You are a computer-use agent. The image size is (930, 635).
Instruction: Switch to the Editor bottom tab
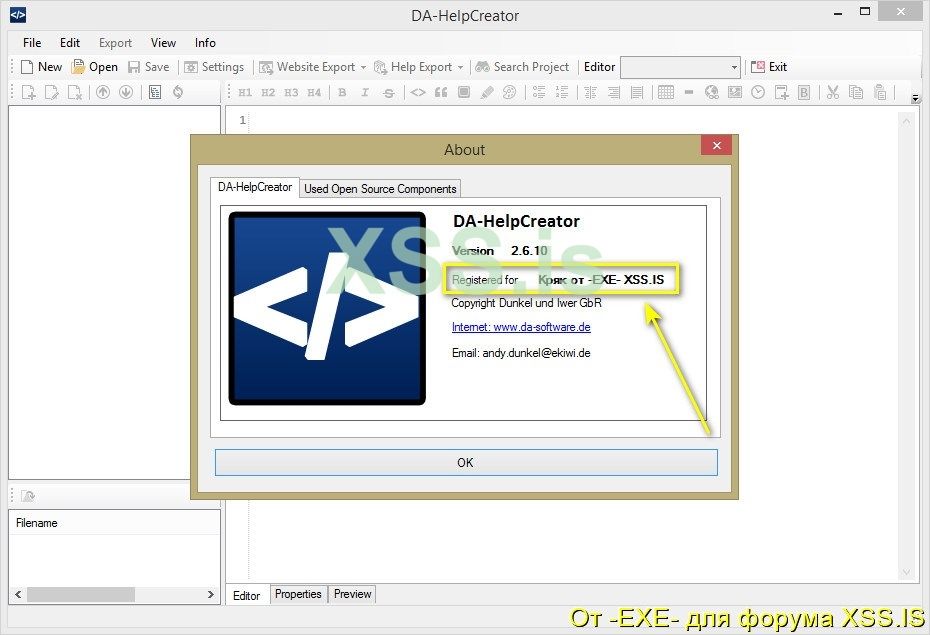246,595
